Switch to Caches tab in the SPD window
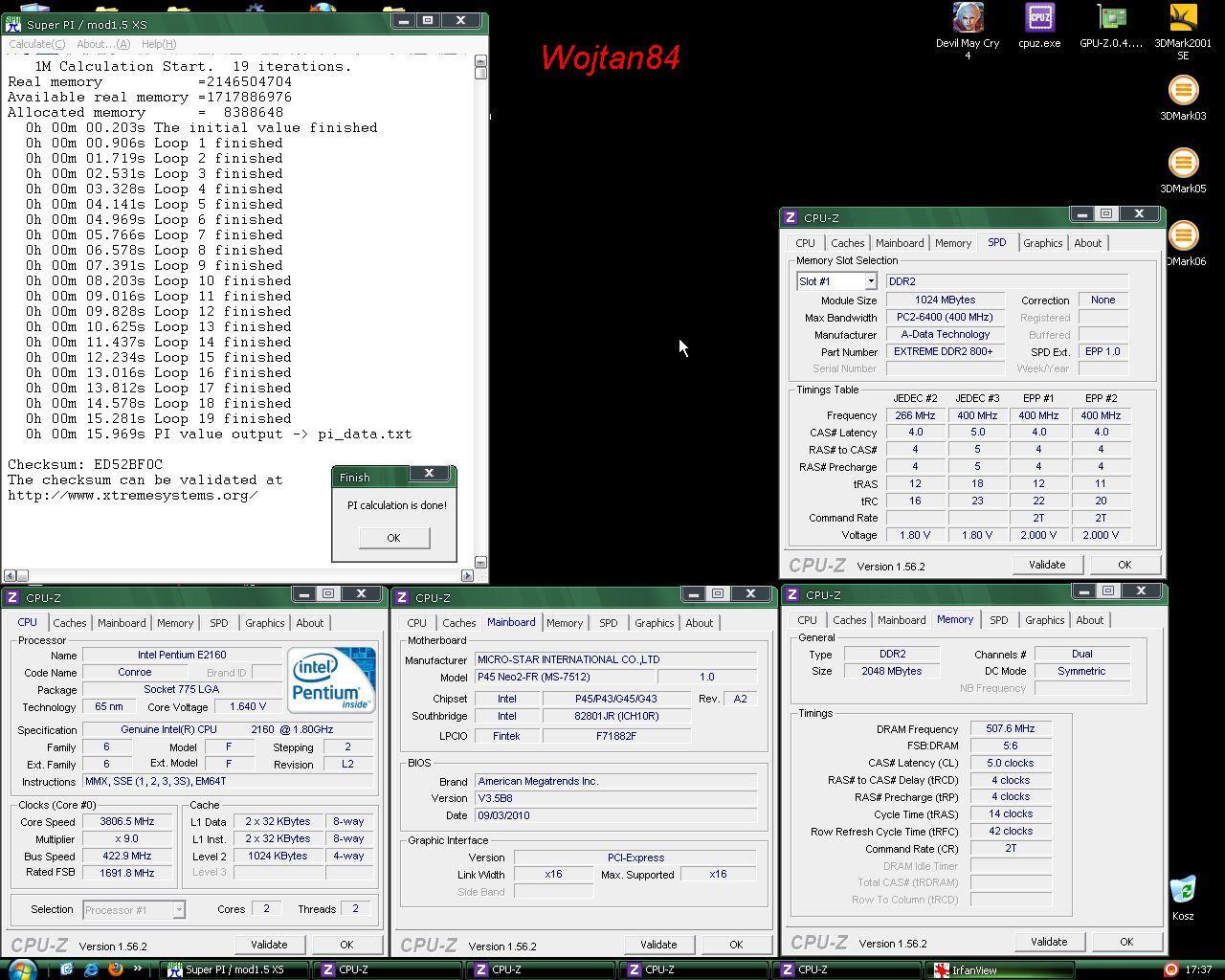The height and width of the screenshot is (980, 1225). (847, 243)
